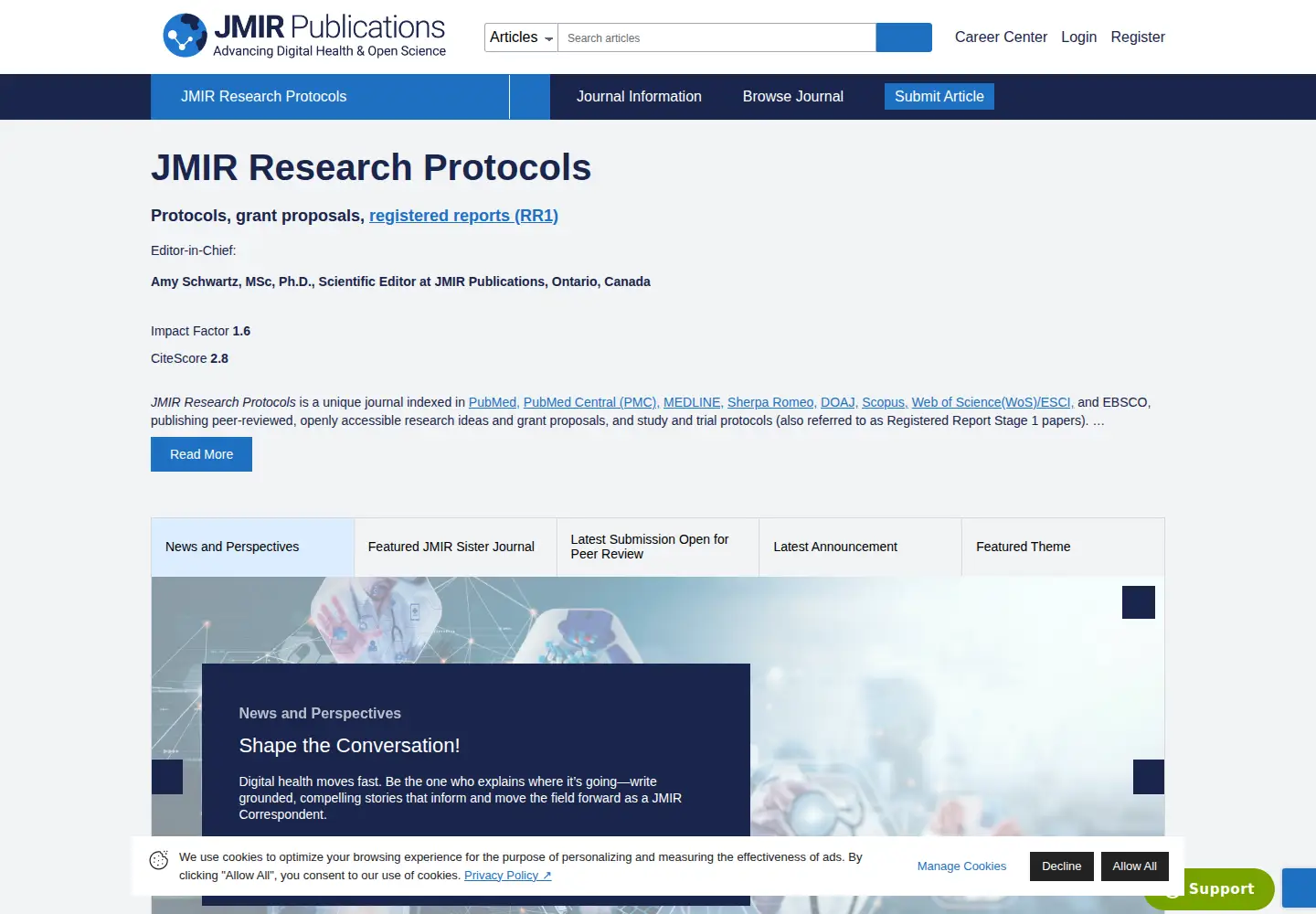The height and width of the screenshot is (914, 1316).
Task: Click the CiteScore 2.8 text
Action: point(189,358)
